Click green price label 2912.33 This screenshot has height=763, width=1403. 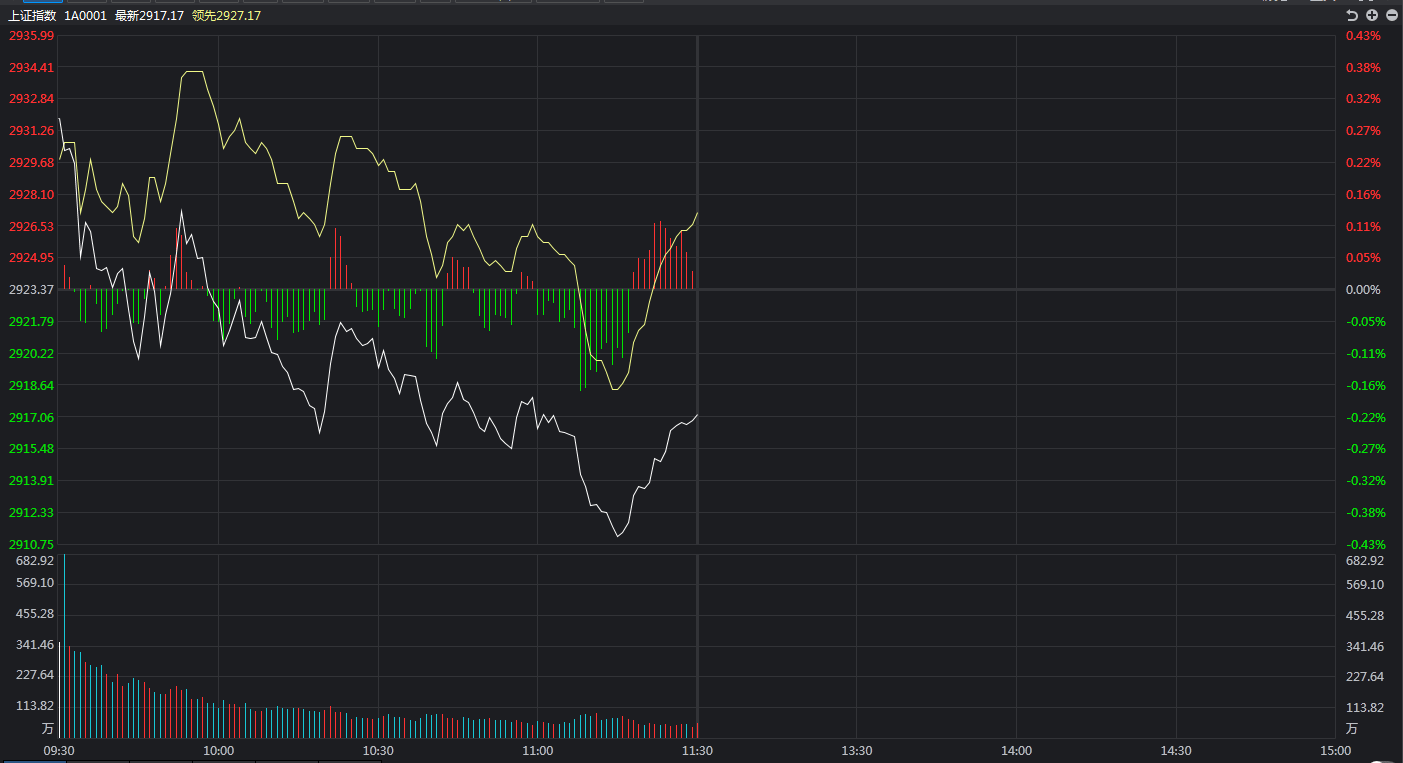pos(31,512)
